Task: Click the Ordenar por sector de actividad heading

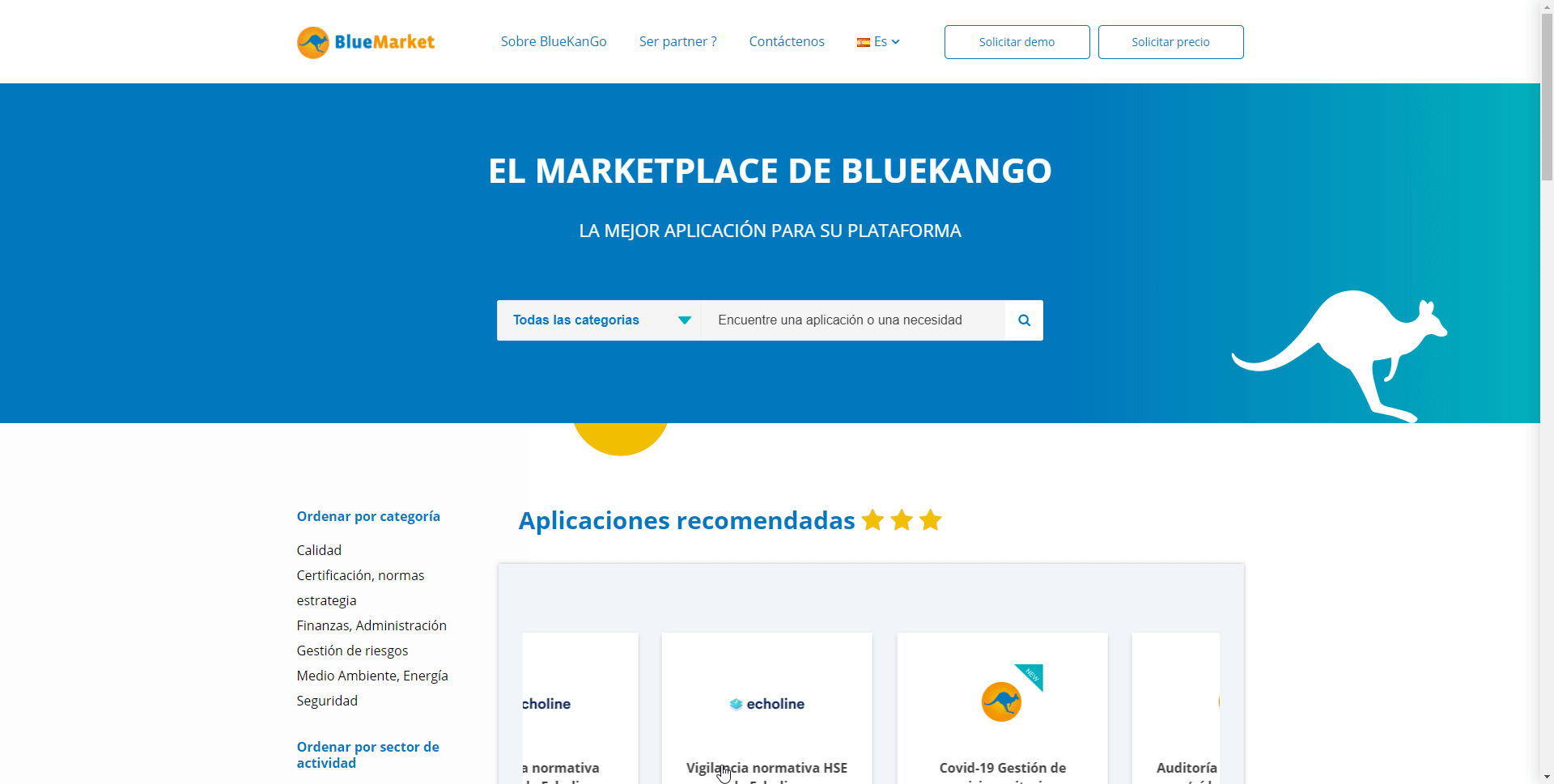Action: point(367,755)
